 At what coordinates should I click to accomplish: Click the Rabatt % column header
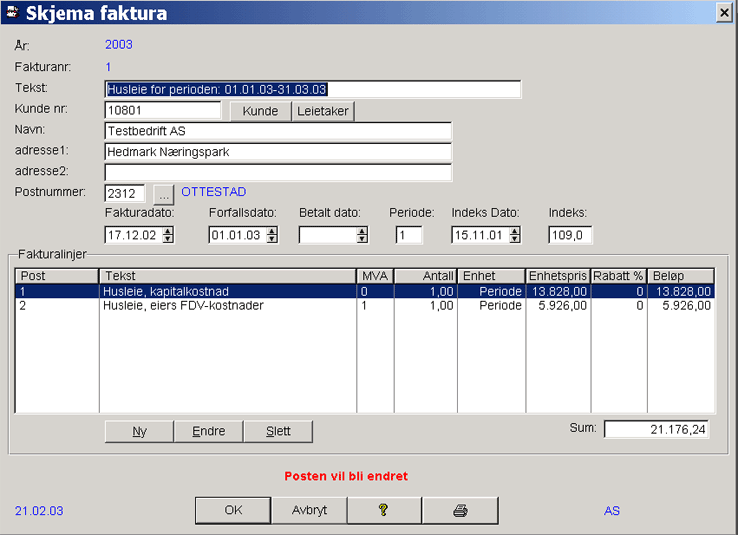click(x=618, y=276)
